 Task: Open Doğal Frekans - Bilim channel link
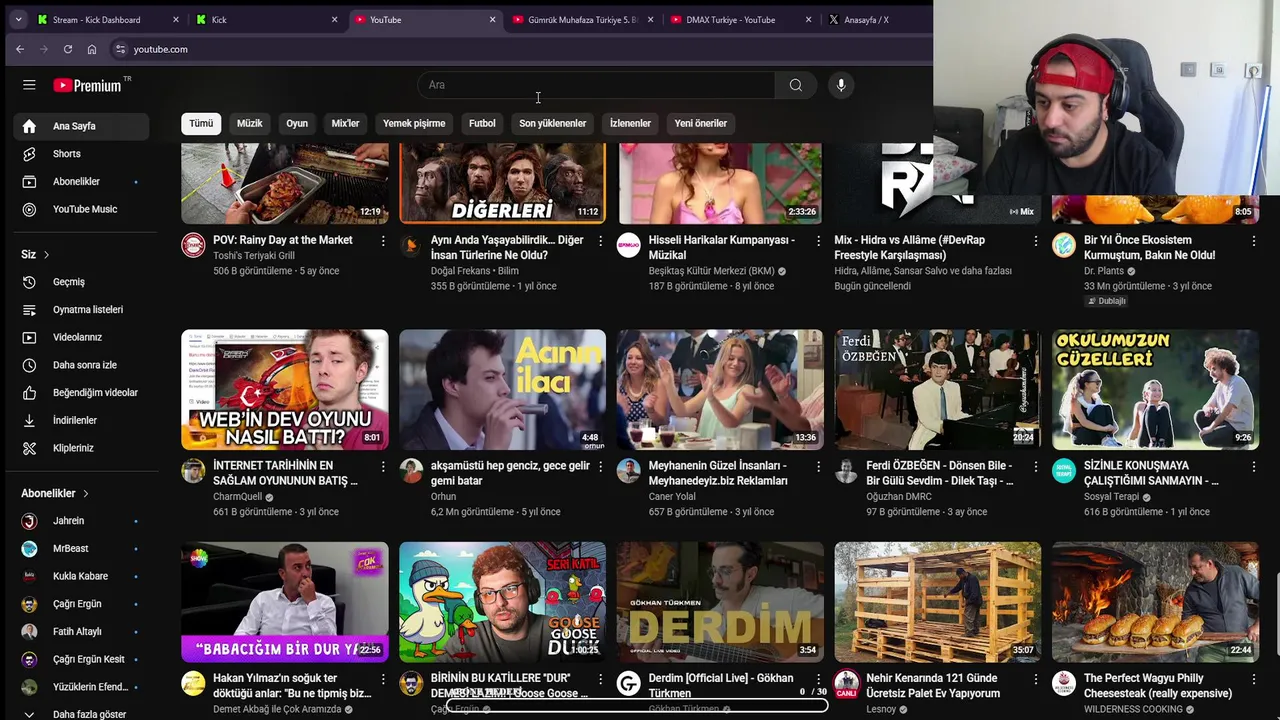pos(474,271)
